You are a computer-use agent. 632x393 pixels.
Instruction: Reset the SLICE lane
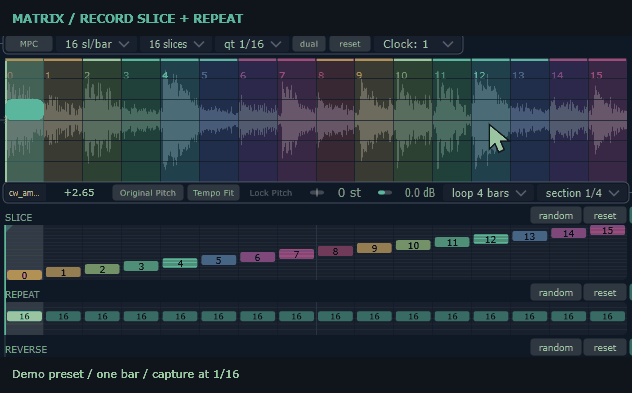(x=605, y=216)
